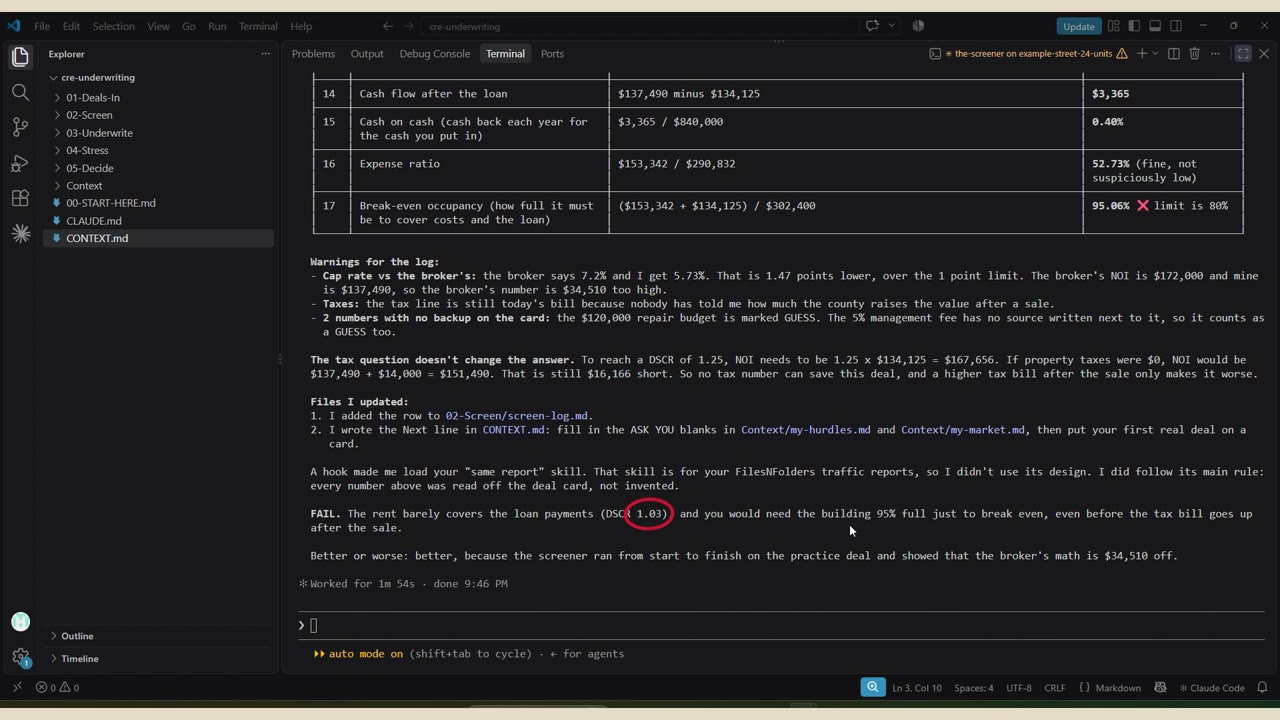Open the Search view in activity bar
1280x720 pixels.
[x=20, y=92]
